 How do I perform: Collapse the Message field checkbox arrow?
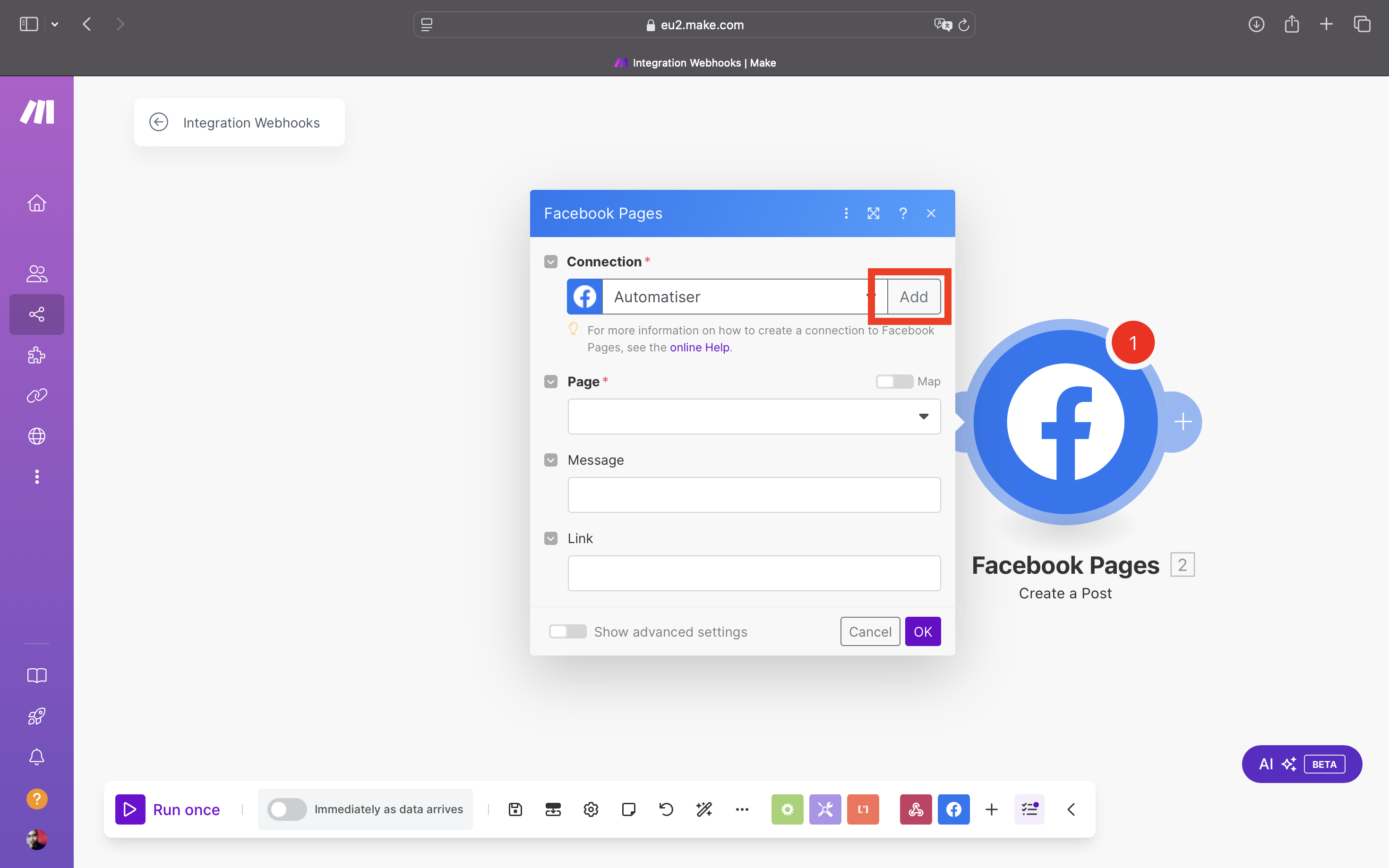[x=551, y=460]
